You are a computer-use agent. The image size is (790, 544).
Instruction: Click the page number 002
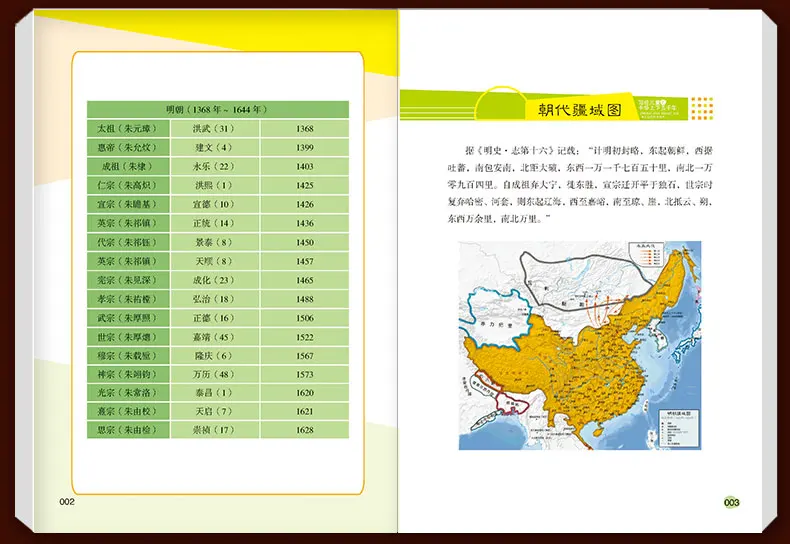click(x=67, y=502)
